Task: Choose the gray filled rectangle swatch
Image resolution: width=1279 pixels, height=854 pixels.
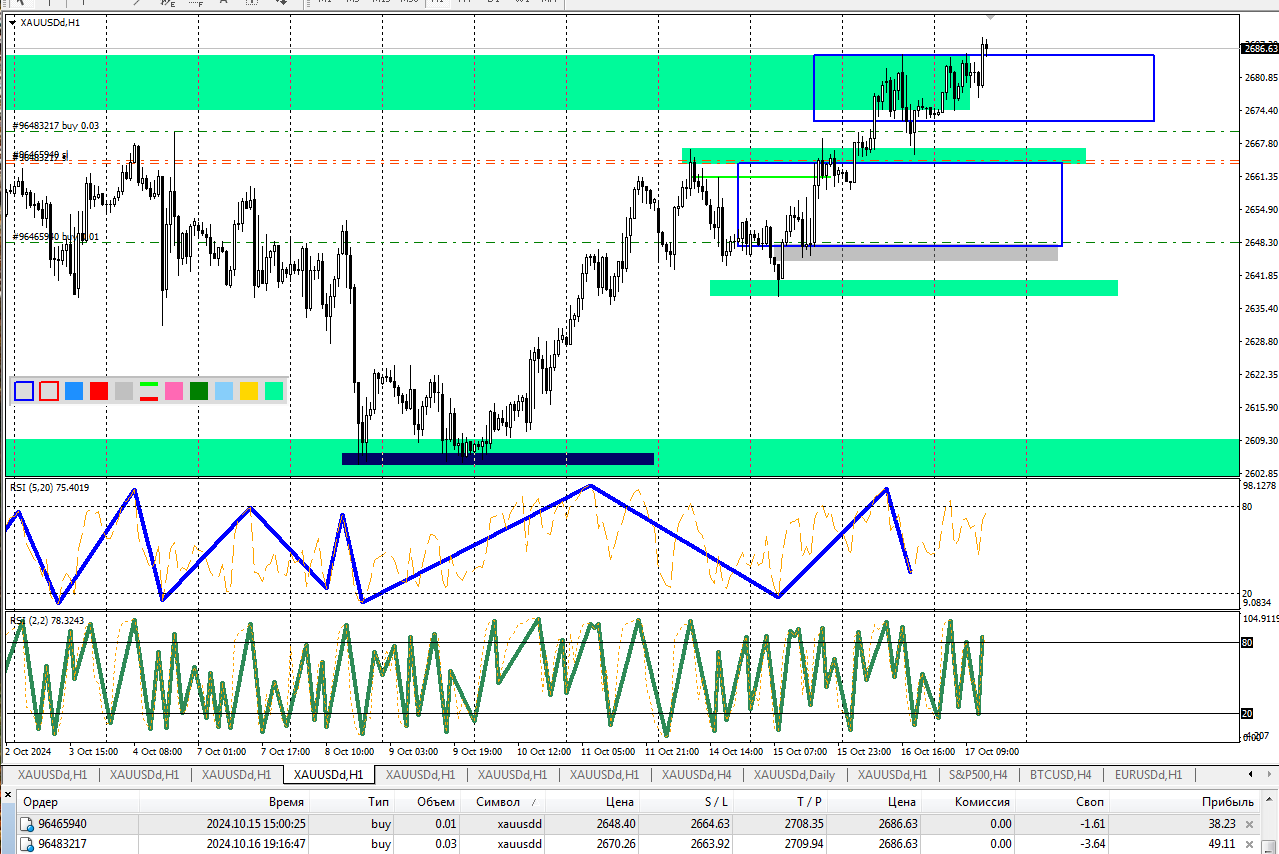Action: (124, 391)
